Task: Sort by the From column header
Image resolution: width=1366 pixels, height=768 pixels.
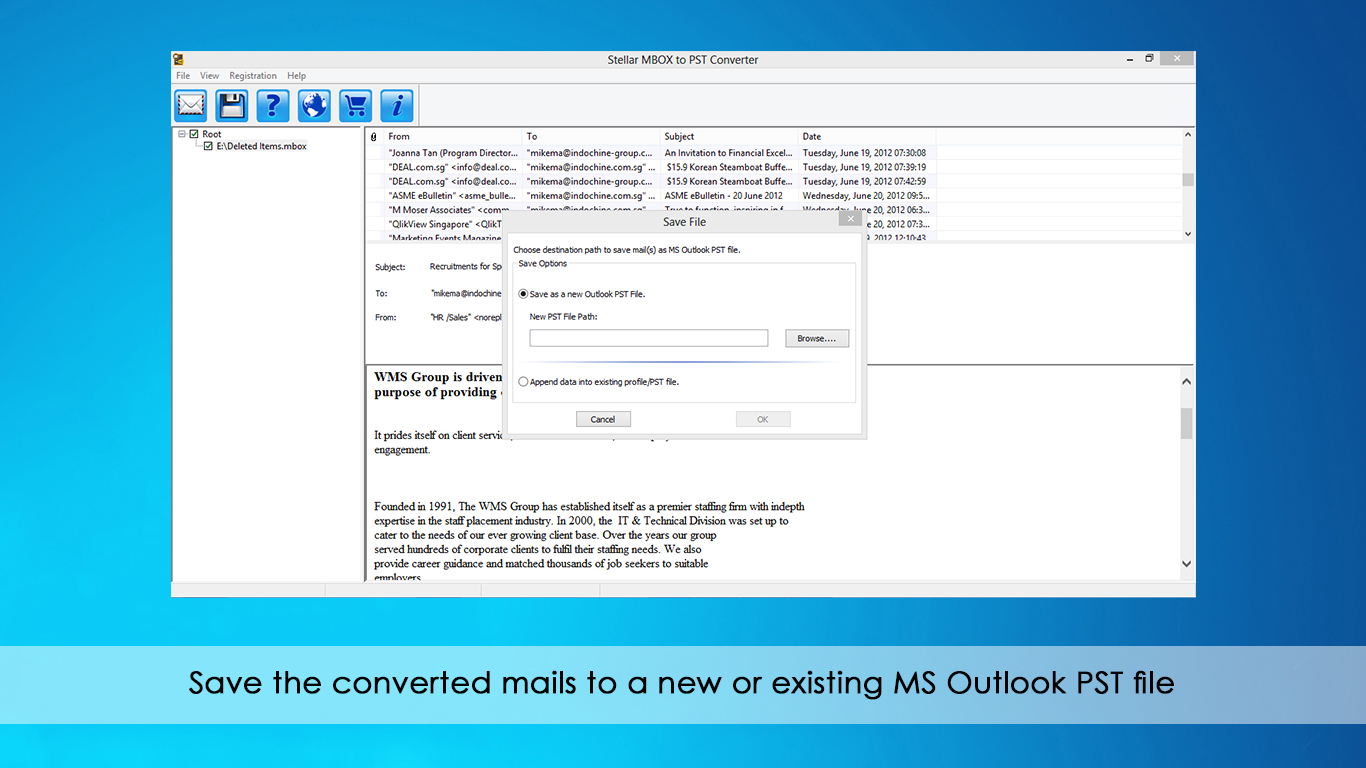Action: [453, 136]
